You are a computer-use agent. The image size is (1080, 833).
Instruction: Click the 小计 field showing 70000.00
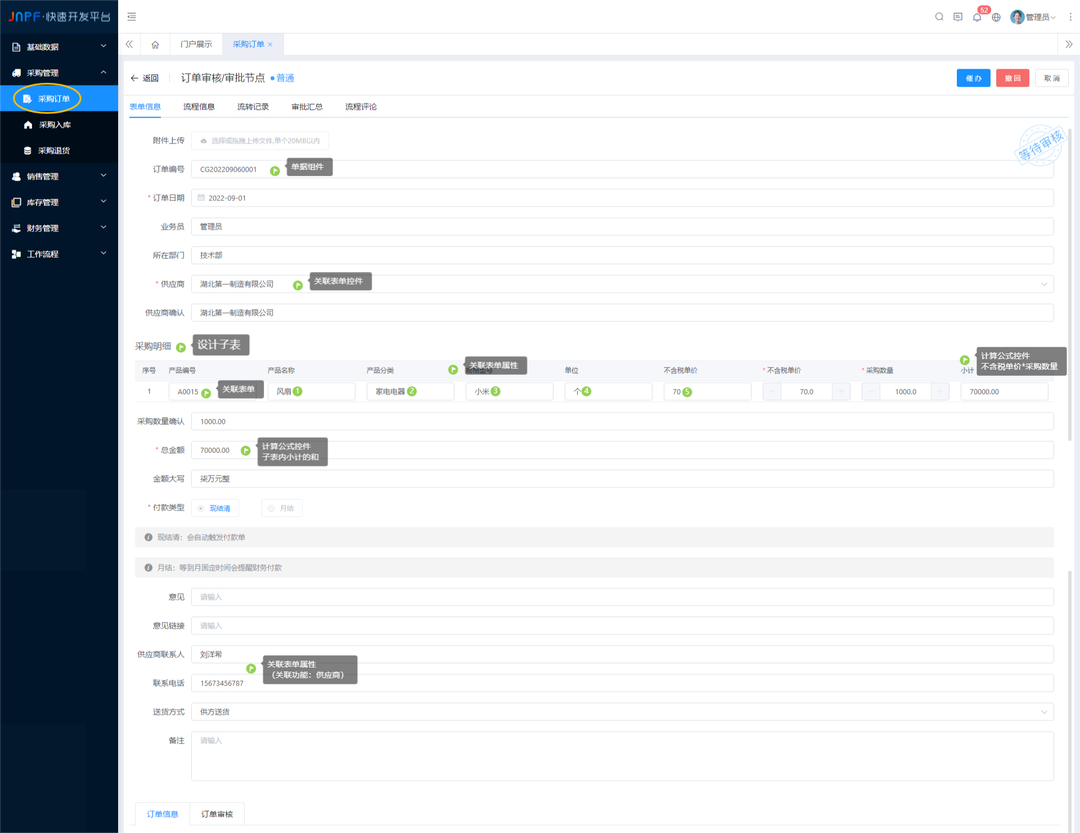coord(1004,391)
